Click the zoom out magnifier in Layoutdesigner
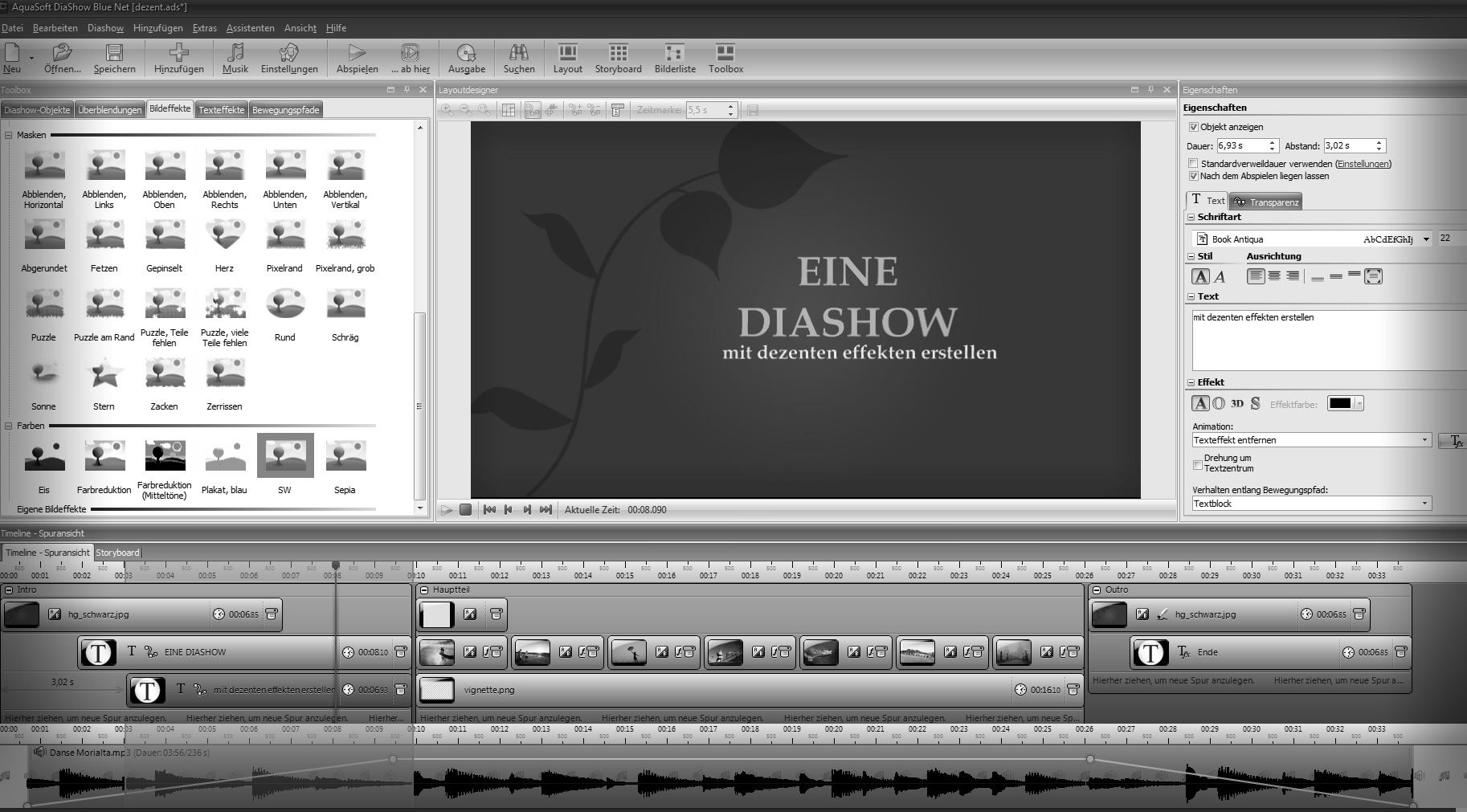Screen dimensions: 1467x812 point(465,110)
